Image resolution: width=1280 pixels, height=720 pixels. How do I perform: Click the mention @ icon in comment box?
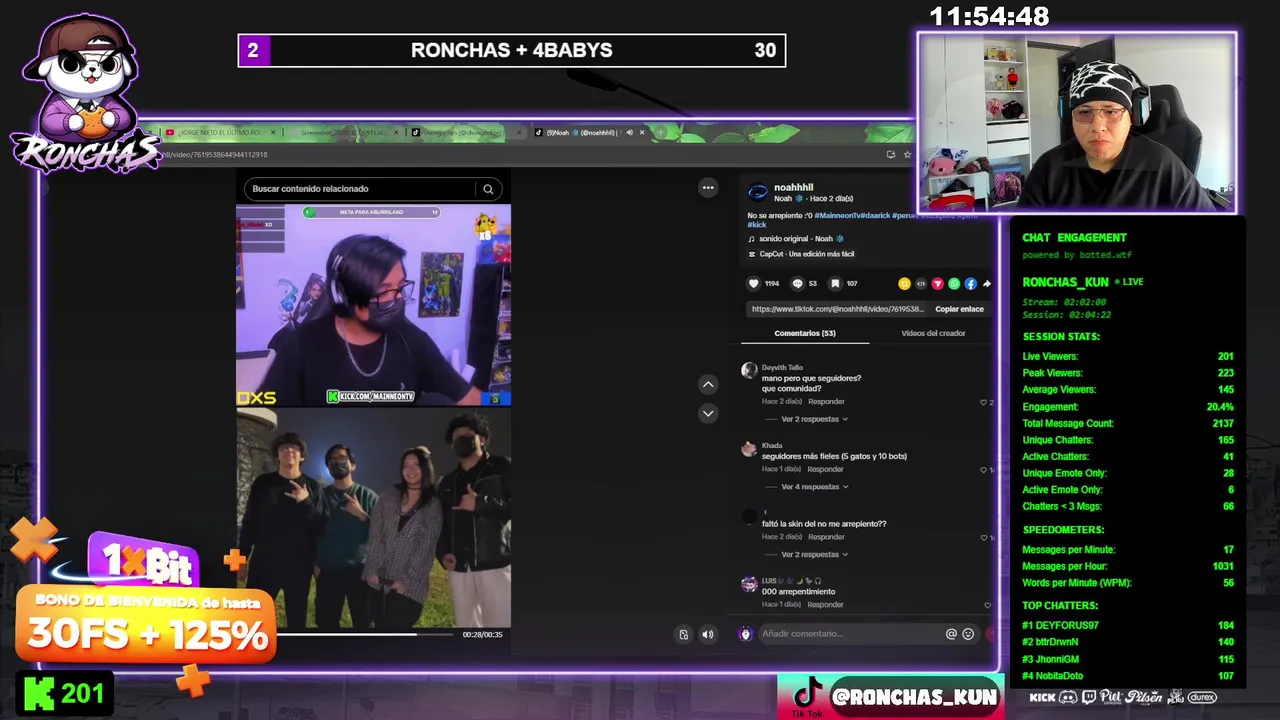[x=951, y=634]
